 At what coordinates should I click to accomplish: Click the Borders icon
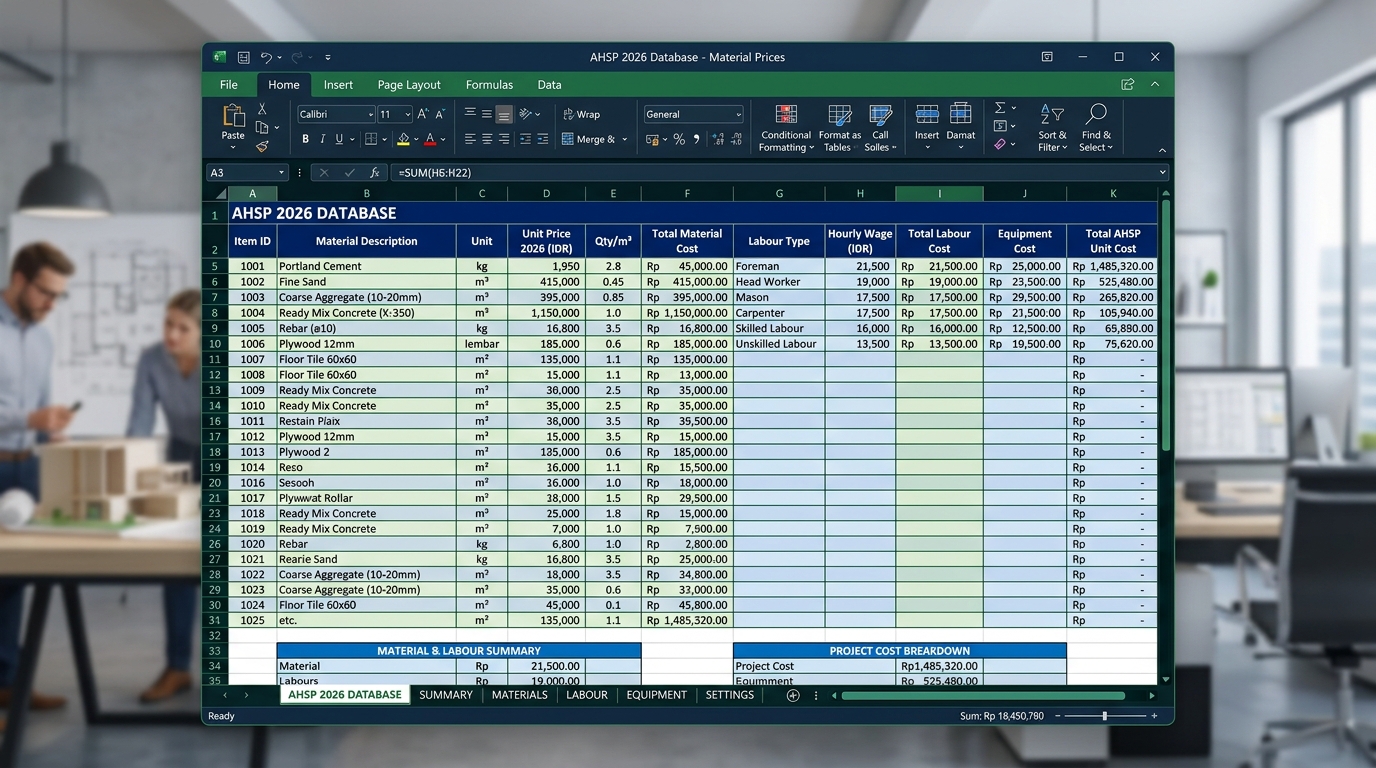[x=370, y=139]
